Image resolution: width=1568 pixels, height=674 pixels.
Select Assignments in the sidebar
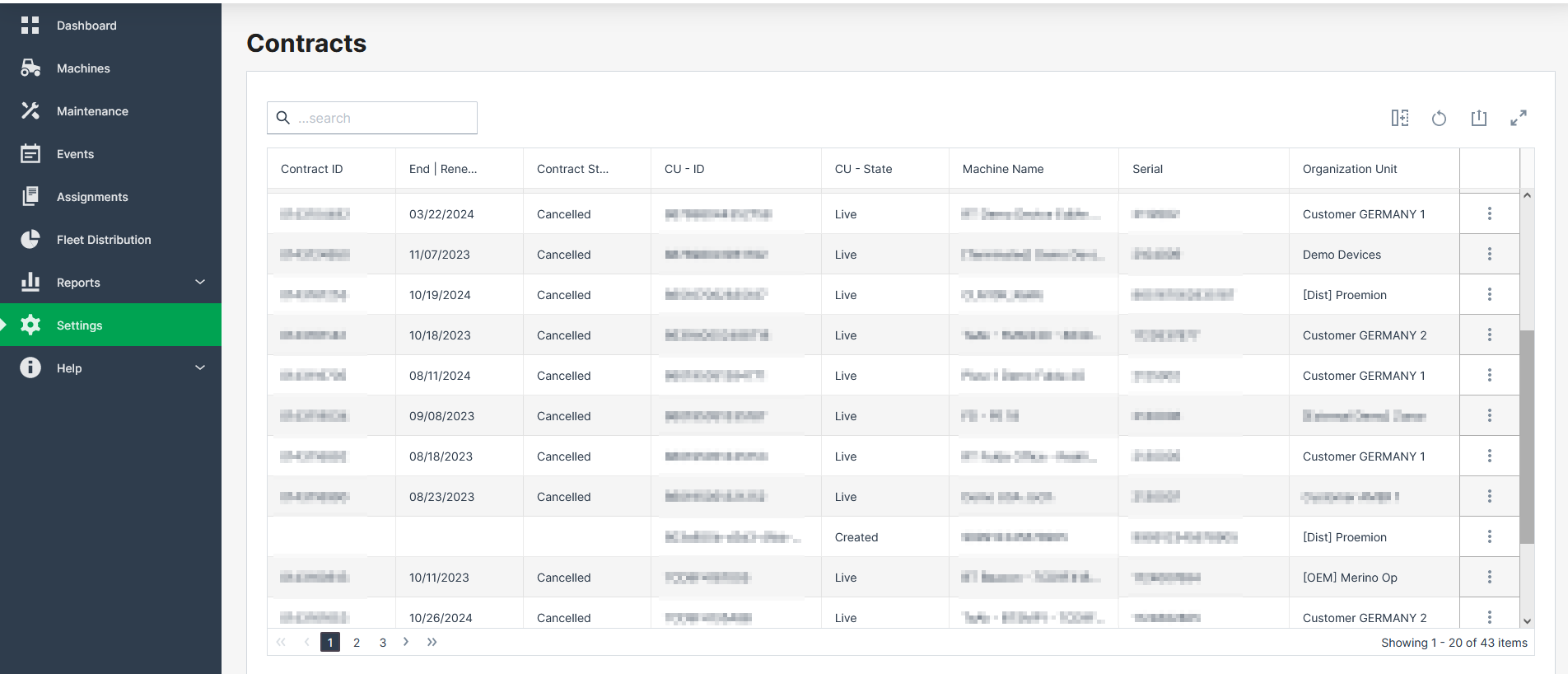pyautogui.click(x=92, y=197)
